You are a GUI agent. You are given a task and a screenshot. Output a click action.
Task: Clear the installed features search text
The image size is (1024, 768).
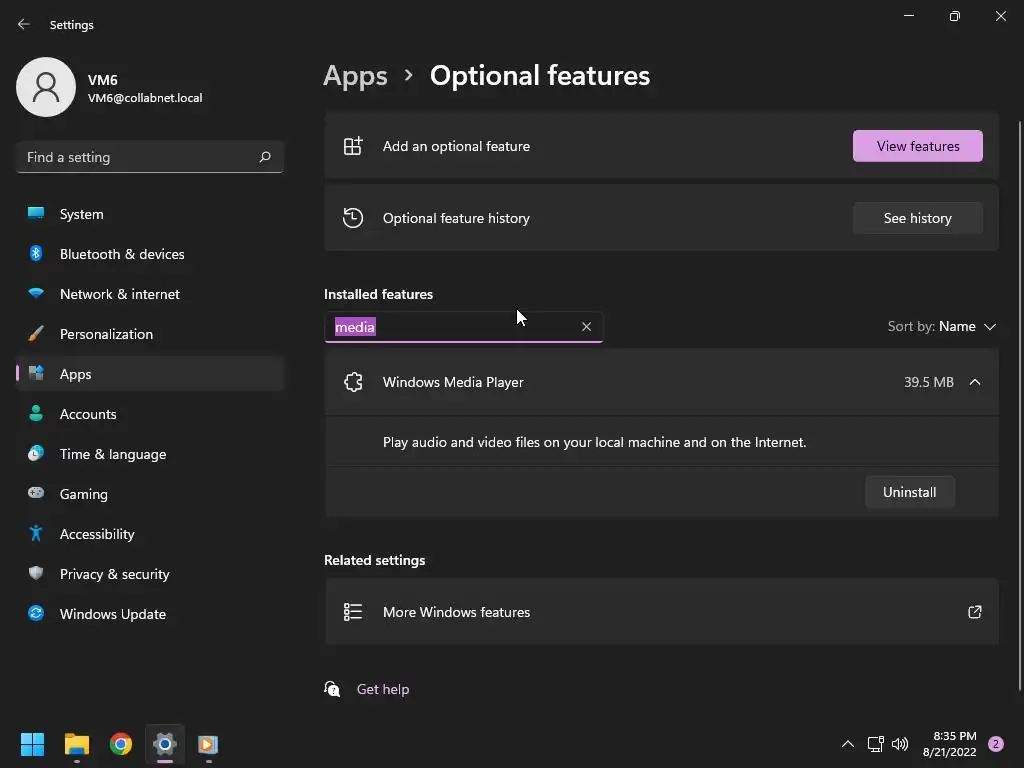point(586,327)
